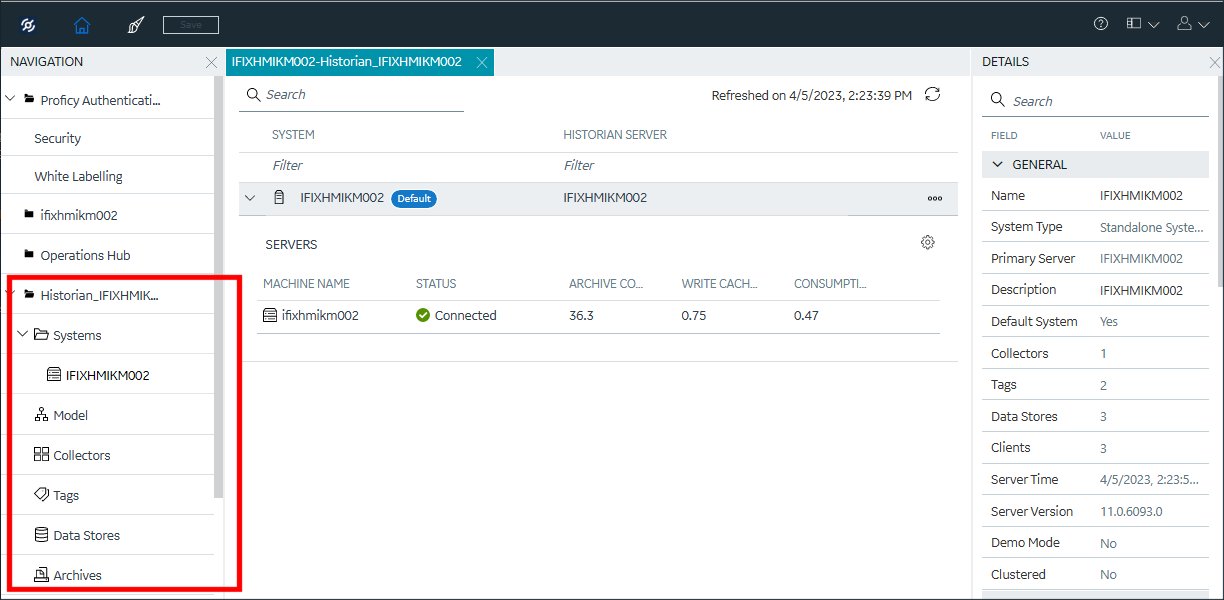1224x600 pixels.
Task: Click the green Connected status icon
Action: click(x=423, y=315)
